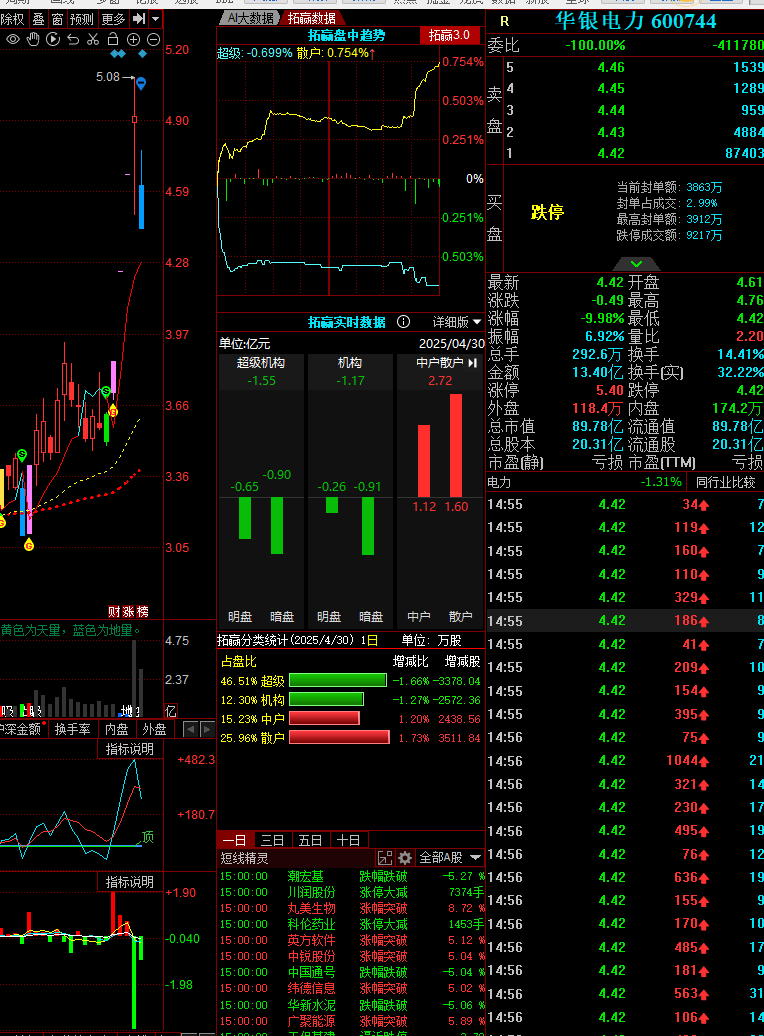
Task: Click the info icon beside 拓赢实时数据
Action: click(x=403, y=322)
